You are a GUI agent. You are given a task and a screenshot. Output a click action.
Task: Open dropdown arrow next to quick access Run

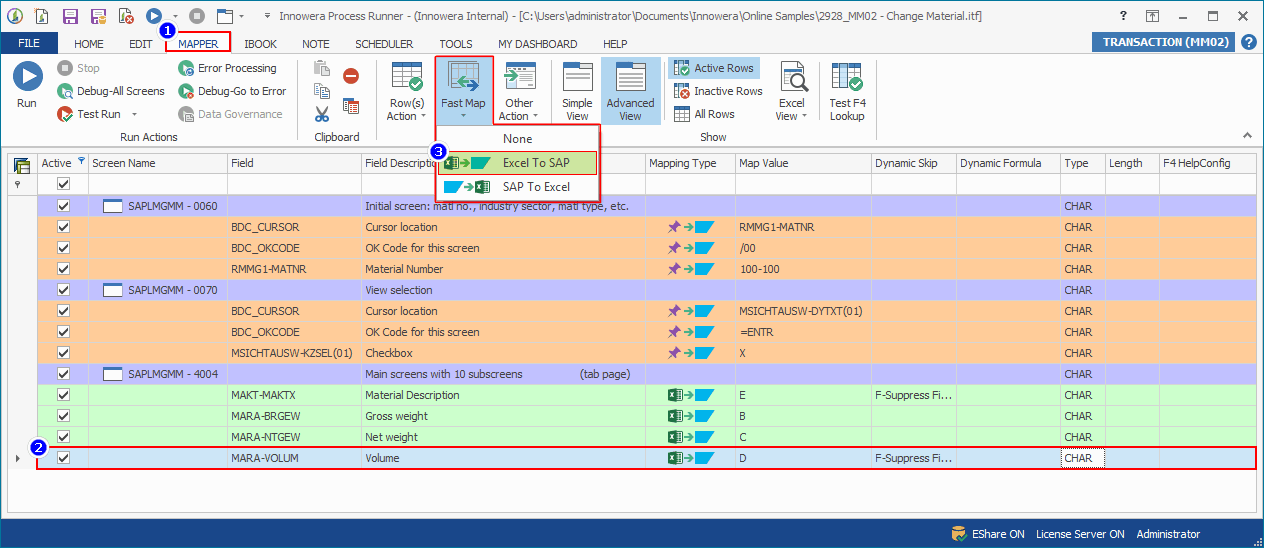[x=175, y=16]
